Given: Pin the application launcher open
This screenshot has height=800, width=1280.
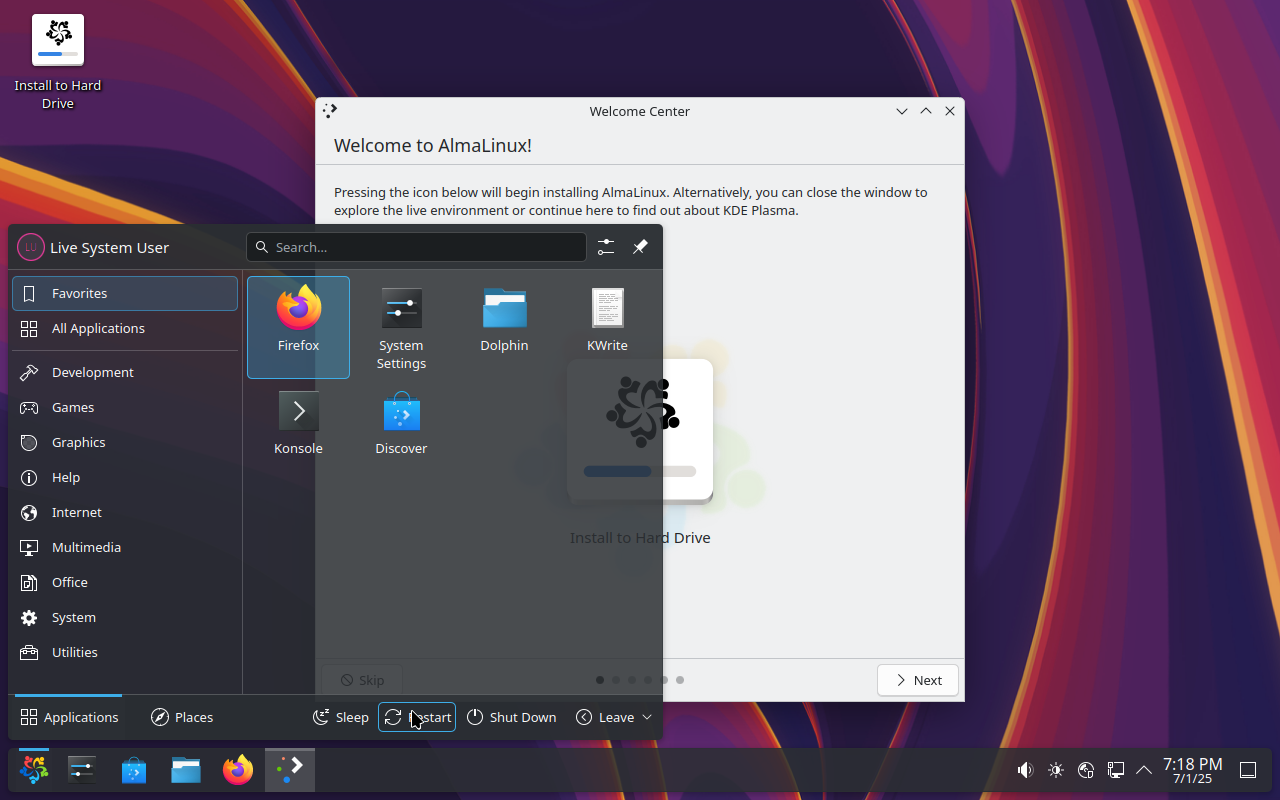Looking at the screenshot, I should coord(640,247).
